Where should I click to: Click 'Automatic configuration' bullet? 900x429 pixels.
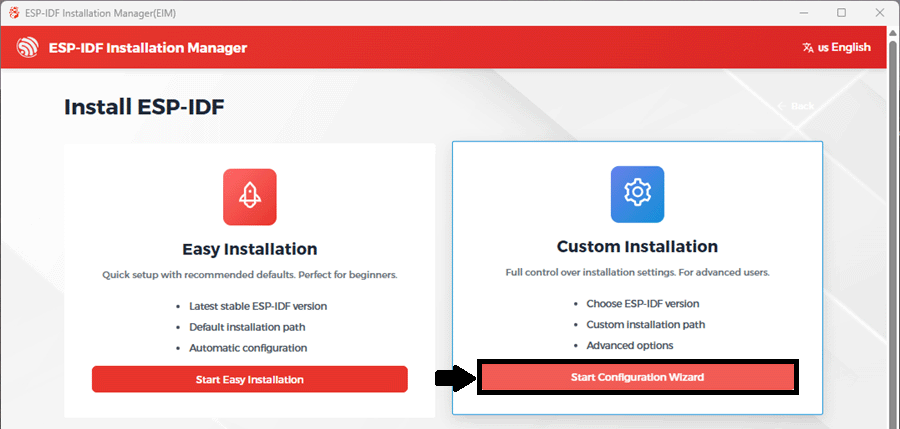click(x=248, y=348)
